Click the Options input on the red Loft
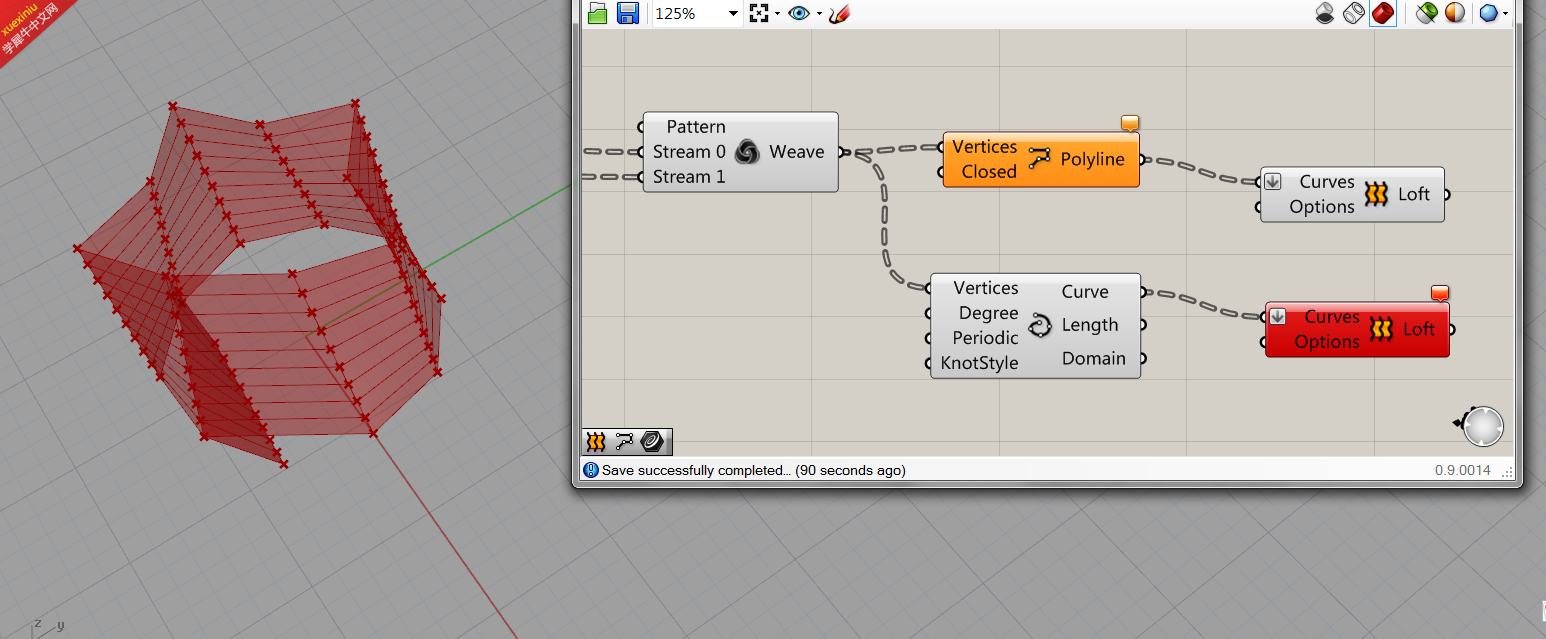1546x639 pixels. pyautogui.click(x=1327, y=342)
